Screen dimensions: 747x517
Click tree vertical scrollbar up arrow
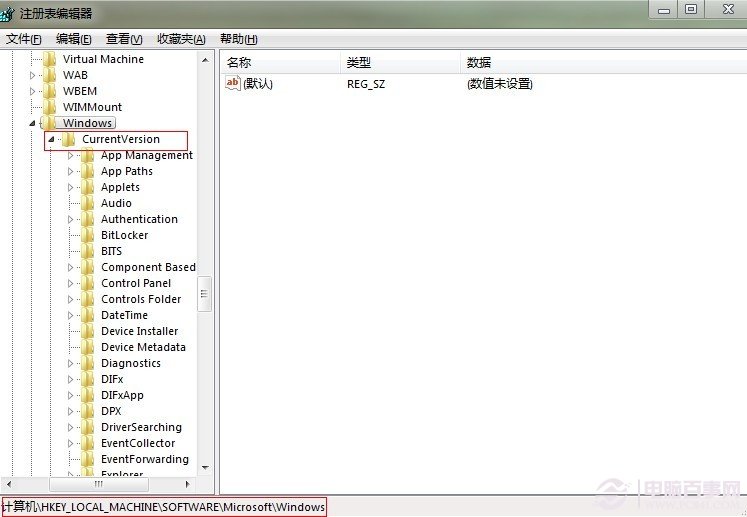pyautogui.click(x=205, y=60)
